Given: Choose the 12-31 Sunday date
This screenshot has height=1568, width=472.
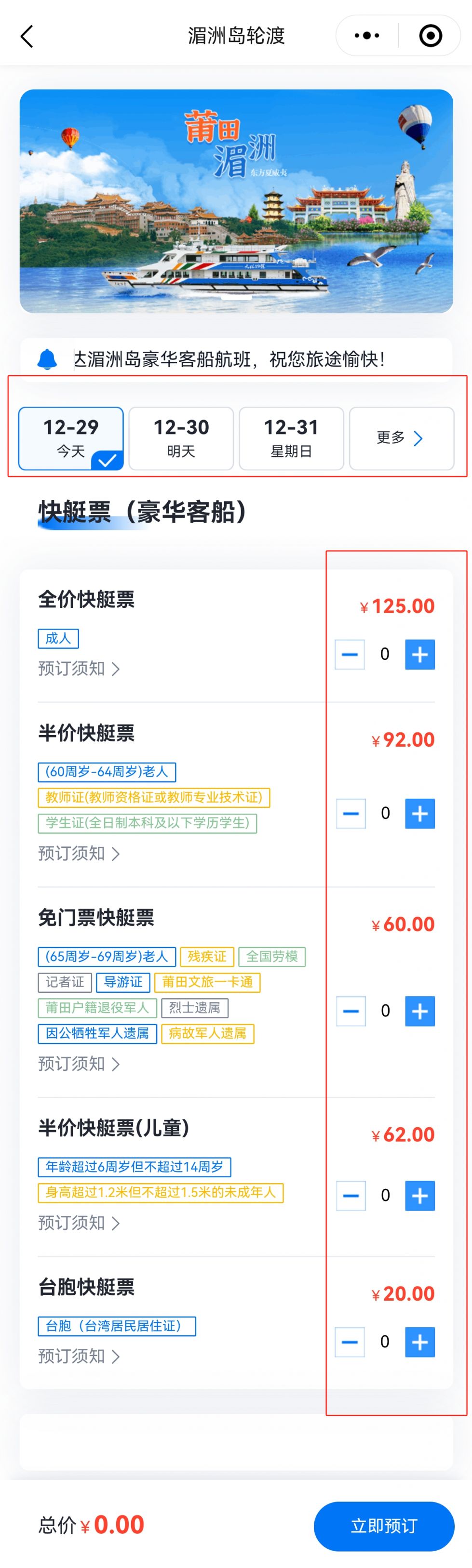Looking at the screenshot, I should click(291, 438).
